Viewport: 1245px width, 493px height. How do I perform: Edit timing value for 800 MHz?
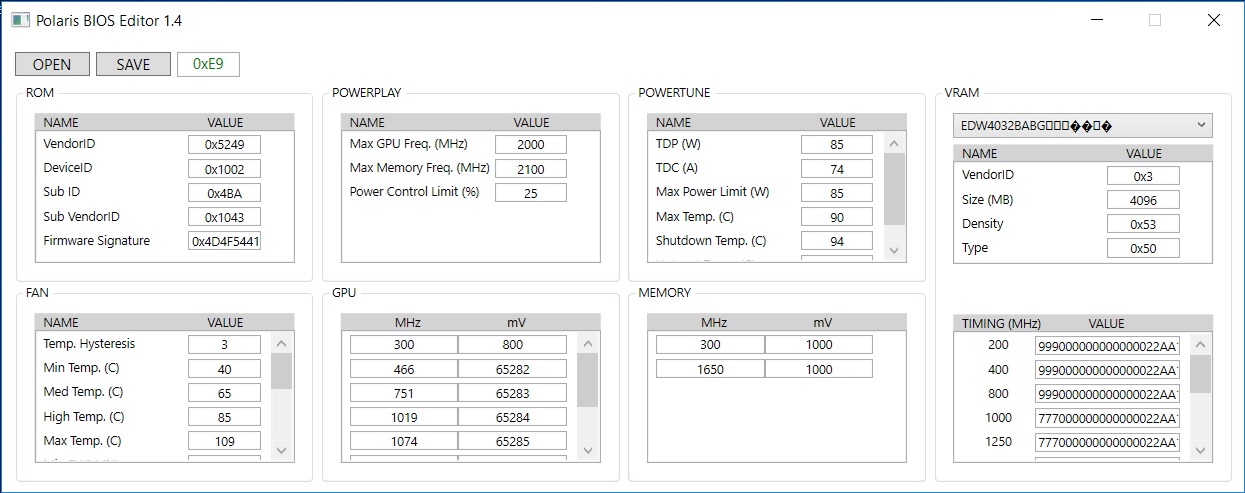(1107, 393)
